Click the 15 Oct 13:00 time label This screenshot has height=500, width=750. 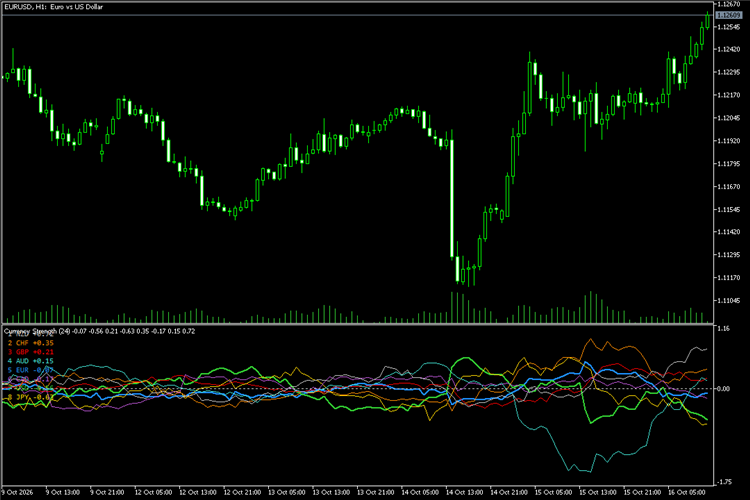598,492
